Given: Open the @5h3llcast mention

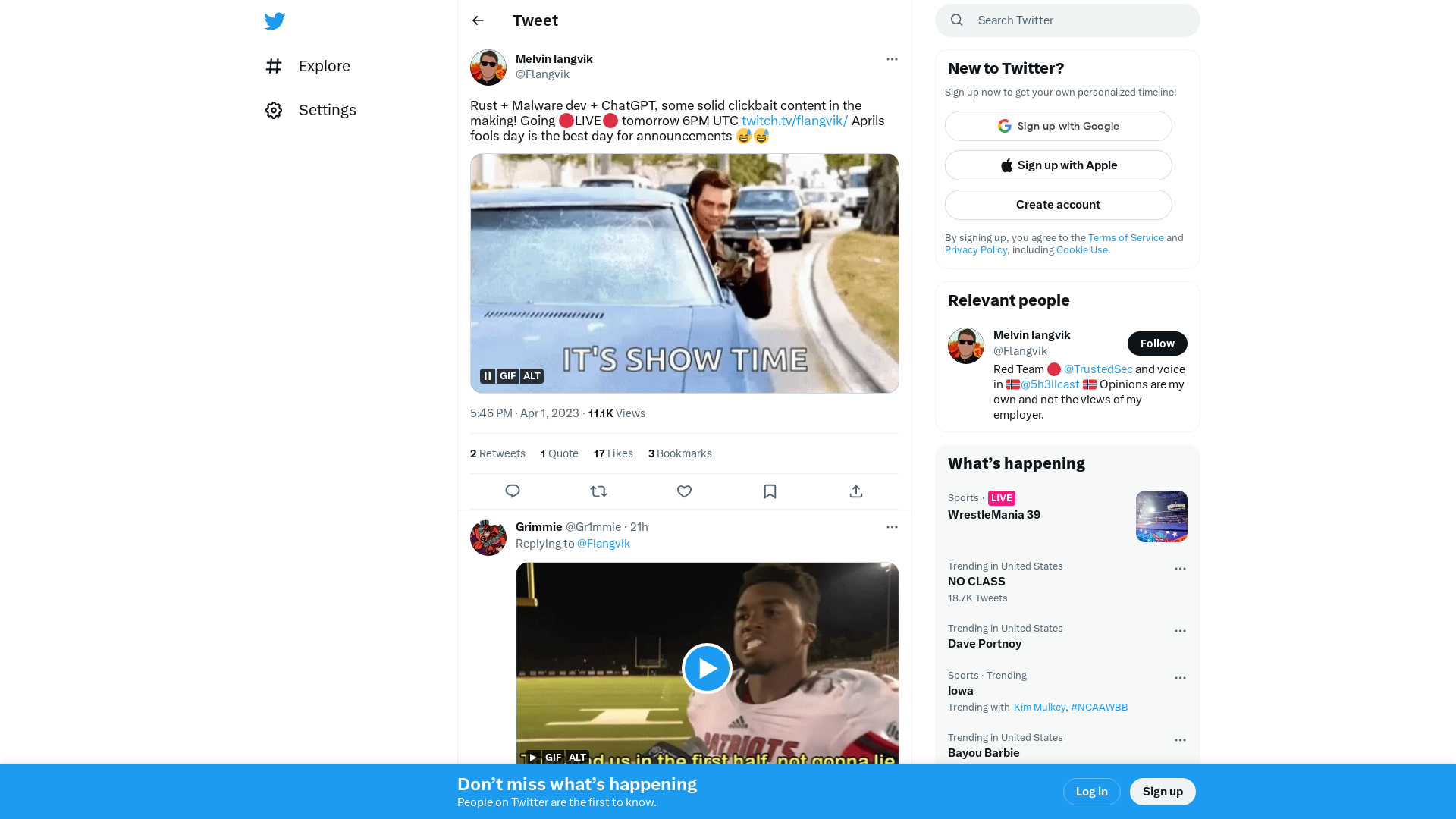Looking at the screenshot, I should click(x=1050, y=384).
